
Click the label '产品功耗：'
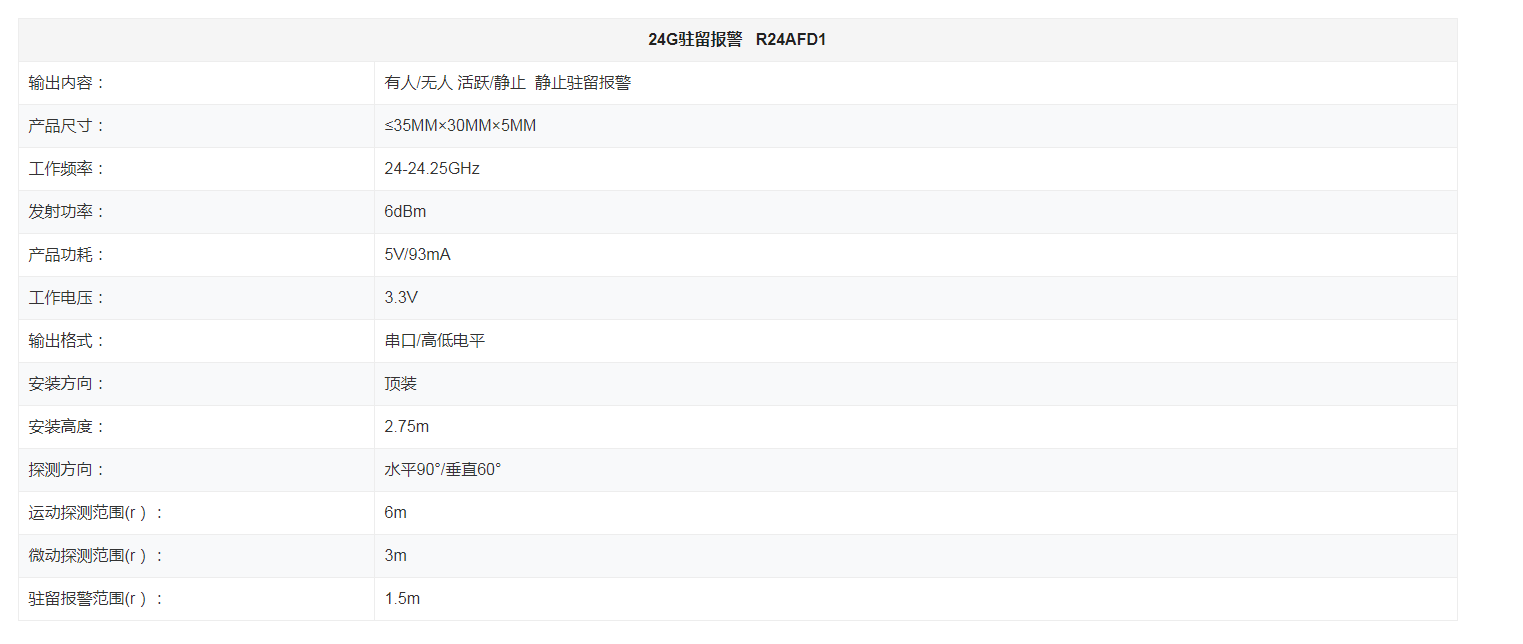(67, 255)
